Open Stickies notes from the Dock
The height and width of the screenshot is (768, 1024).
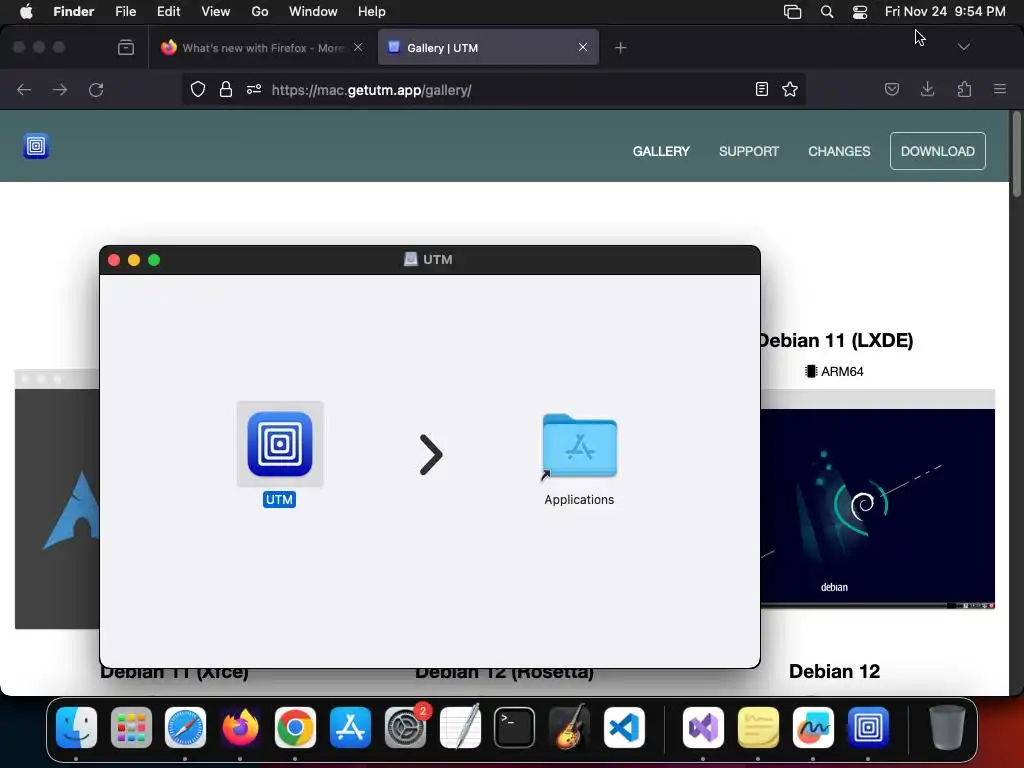758,727
